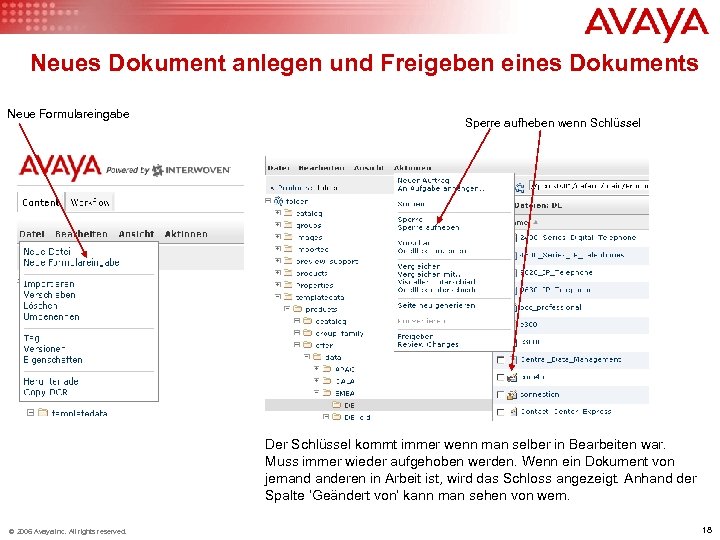Select Eigenschaften in the Datei menu
The height and width of the screenshot is (540, 720).
tap(53, 360)
